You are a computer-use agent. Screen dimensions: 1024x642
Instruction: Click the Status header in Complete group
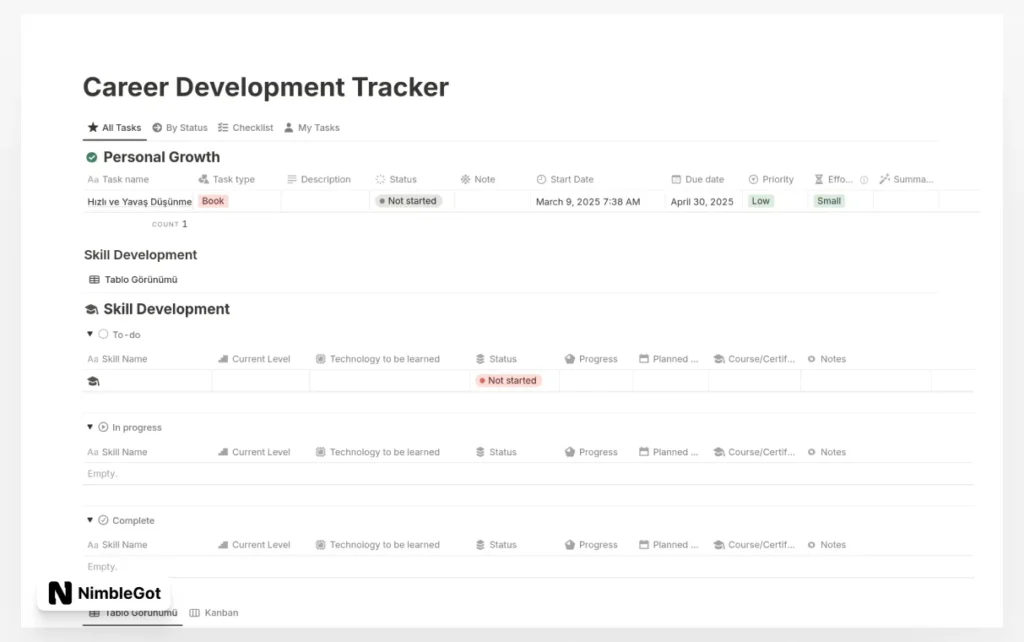click(496, 545)
